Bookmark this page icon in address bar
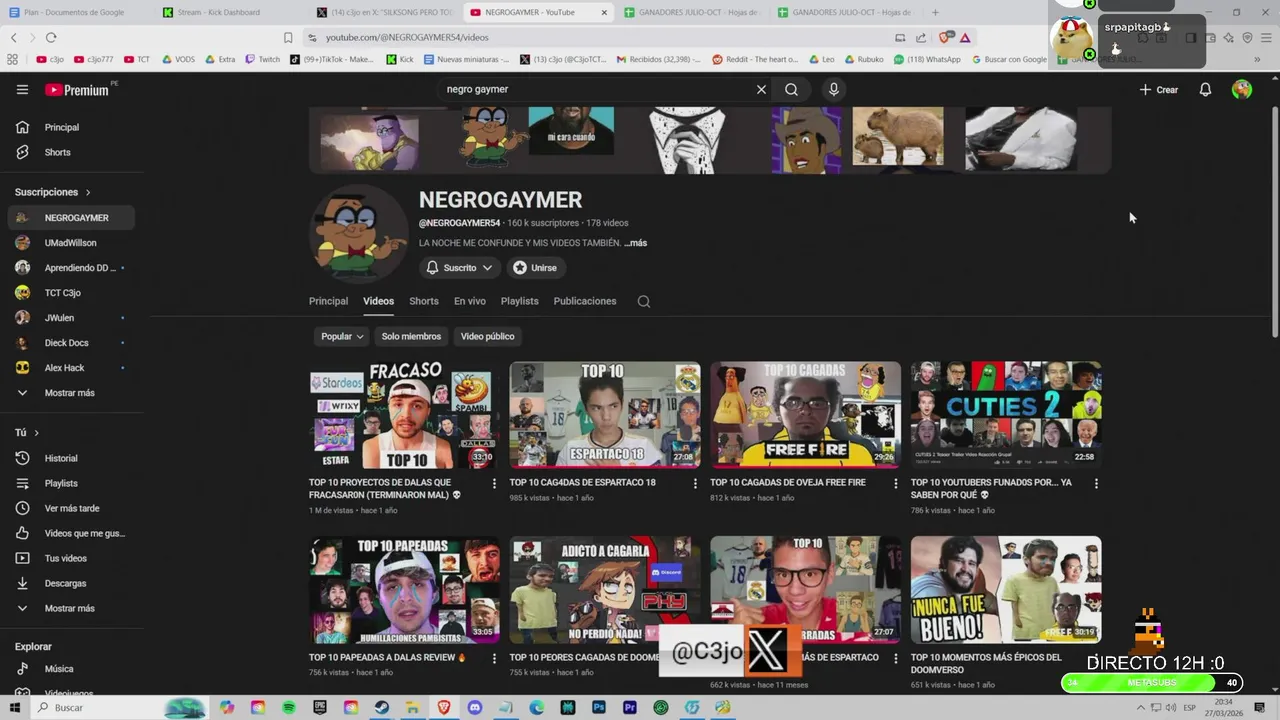Viewport: 1280px width, 720px height. pos(288,37)
